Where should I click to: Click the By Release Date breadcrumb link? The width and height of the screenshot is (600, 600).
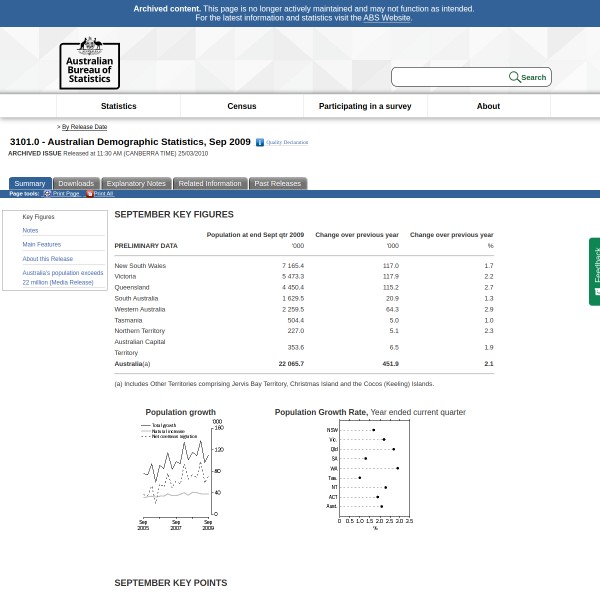84,127
